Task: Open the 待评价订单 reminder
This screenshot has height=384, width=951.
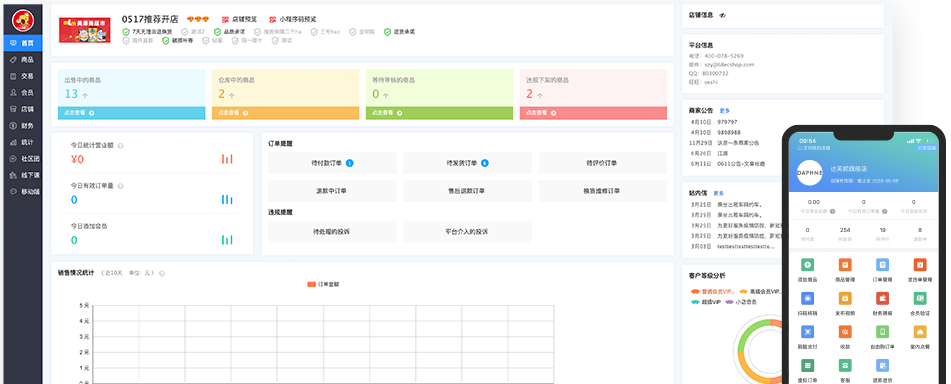Action: click(603, 163)
